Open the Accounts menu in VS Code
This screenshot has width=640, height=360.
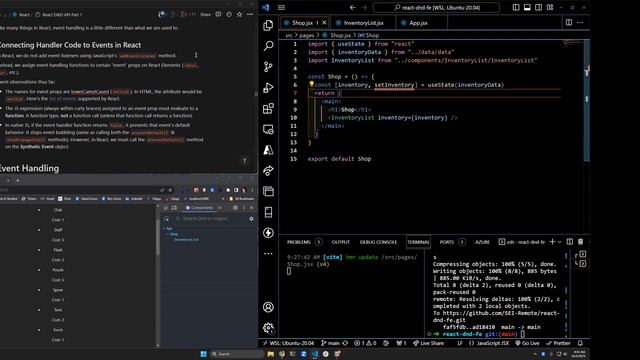click(268, 307)
